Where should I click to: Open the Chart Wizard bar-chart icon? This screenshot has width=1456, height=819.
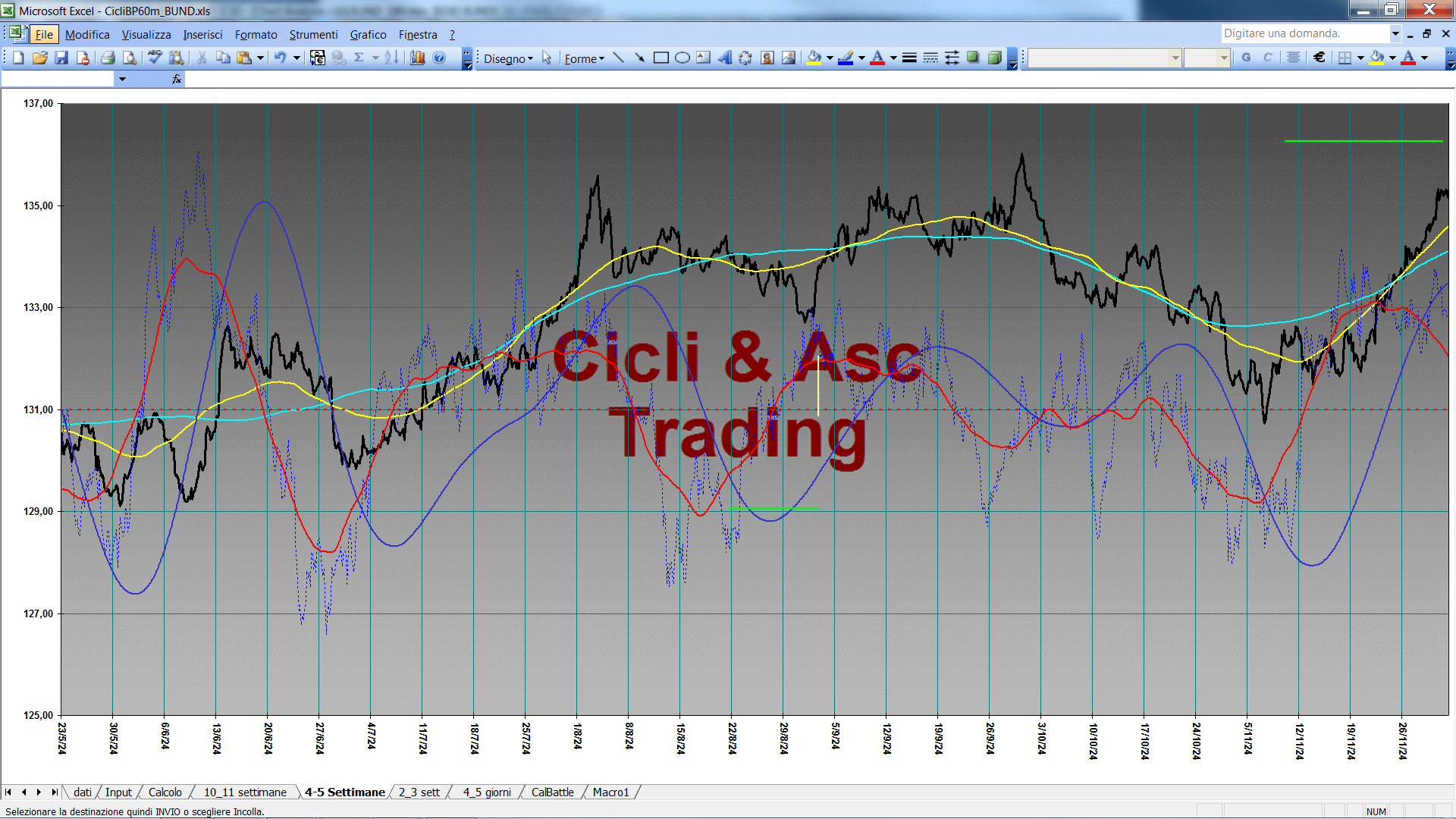(x=417, y=58)
